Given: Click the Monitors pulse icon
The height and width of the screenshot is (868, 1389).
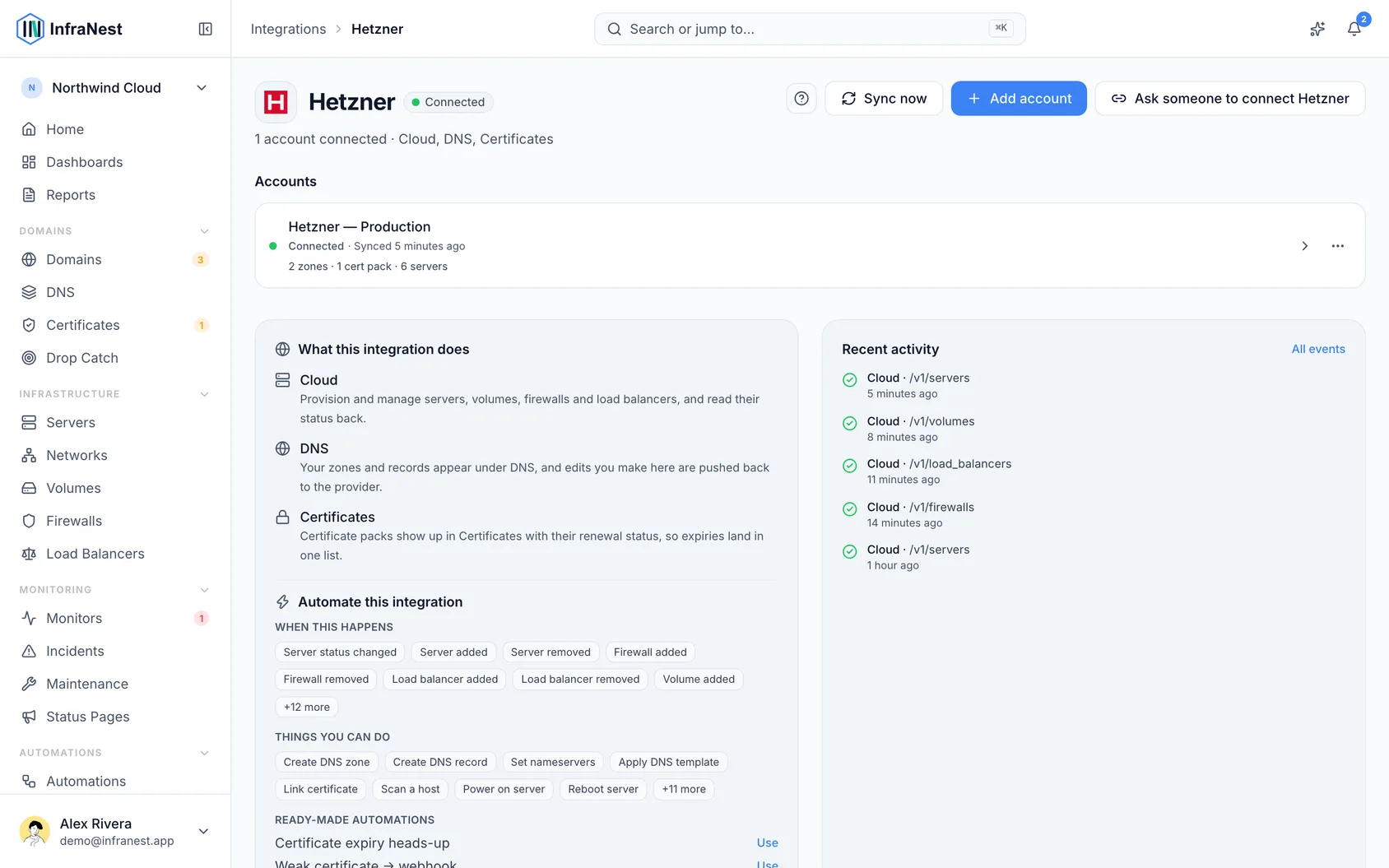Looking at the screenshot, I should 29,618.
